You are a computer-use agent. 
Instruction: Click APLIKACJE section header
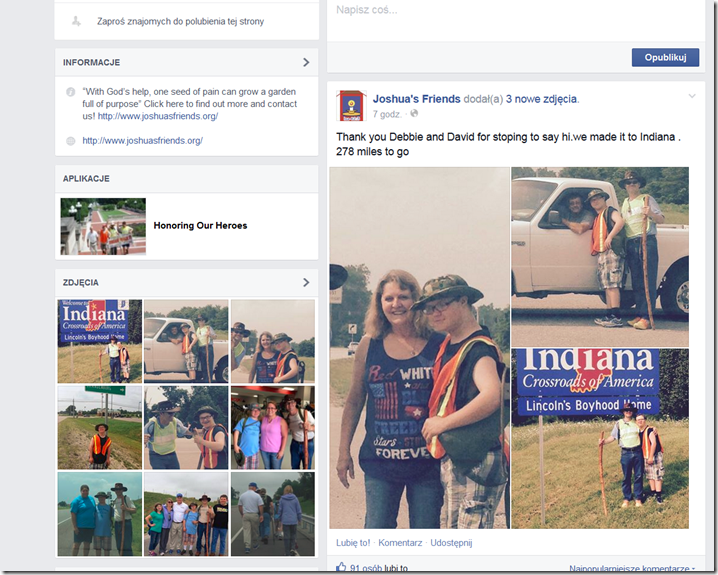(x=86, y=179)
